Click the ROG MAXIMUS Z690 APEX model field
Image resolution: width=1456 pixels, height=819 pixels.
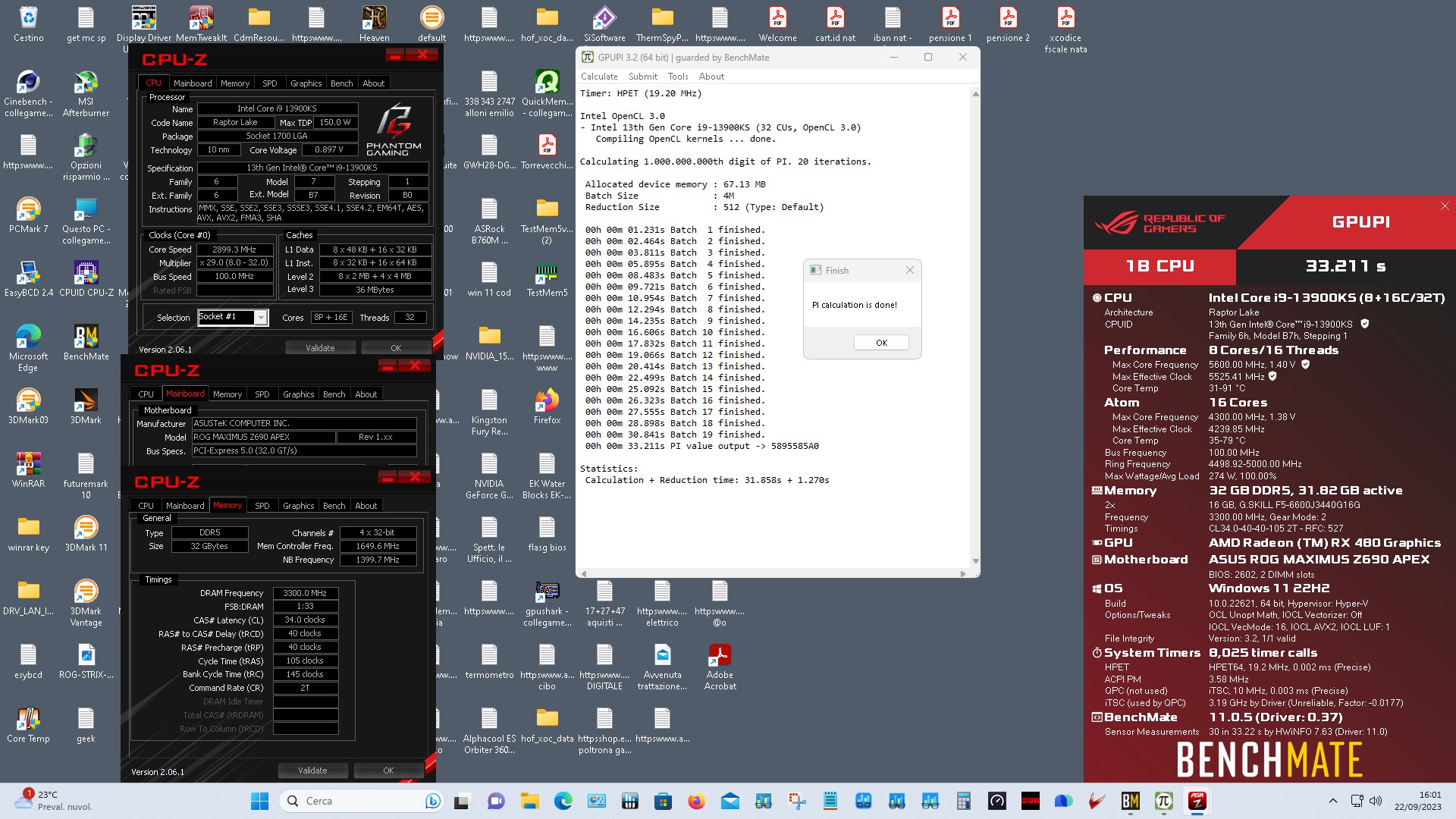[262, 437]
